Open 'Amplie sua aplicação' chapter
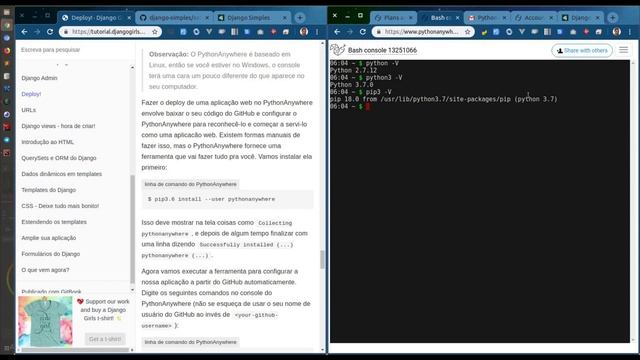 [x=49, y=238]
